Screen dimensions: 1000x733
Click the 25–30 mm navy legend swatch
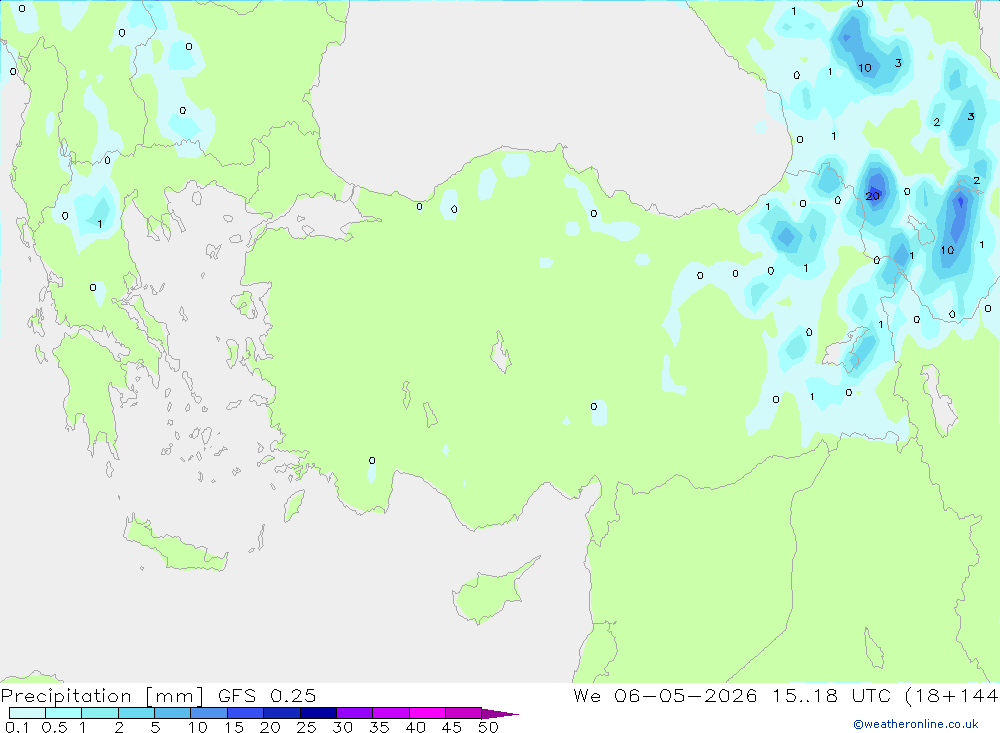click(318, 713)
